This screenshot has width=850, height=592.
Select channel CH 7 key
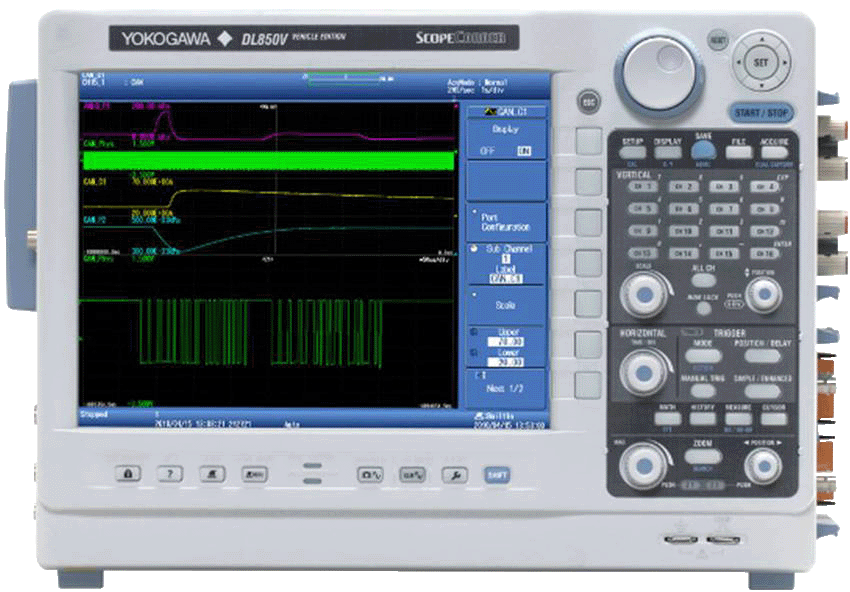click(724, 209)
